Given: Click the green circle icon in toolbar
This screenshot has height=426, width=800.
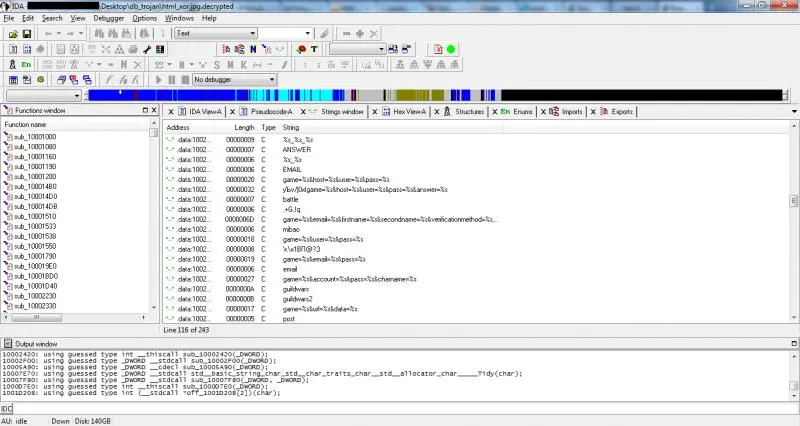Looking at the screenshot, I should (451, 49).
